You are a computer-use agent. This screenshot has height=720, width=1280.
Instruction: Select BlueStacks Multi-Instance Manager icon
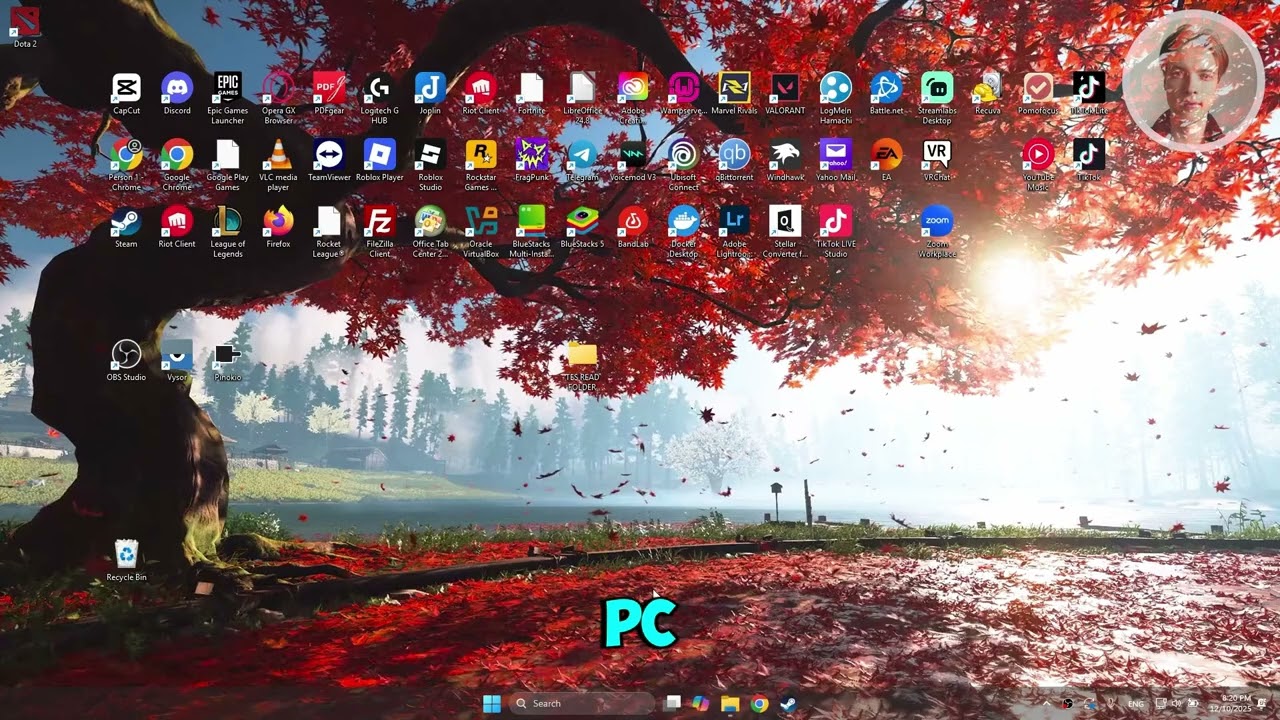(531, 231)
